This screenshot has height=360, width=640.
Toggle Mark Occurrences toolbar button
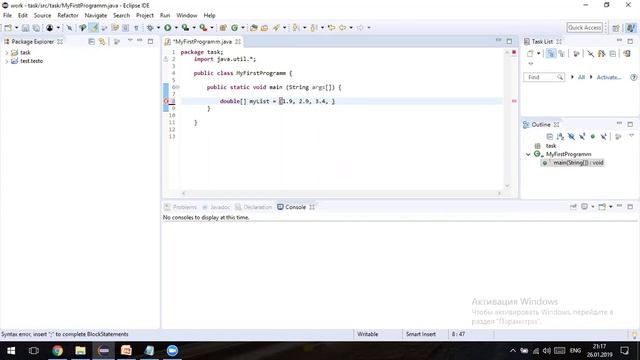pyautogui.click(x=94, y=28)
